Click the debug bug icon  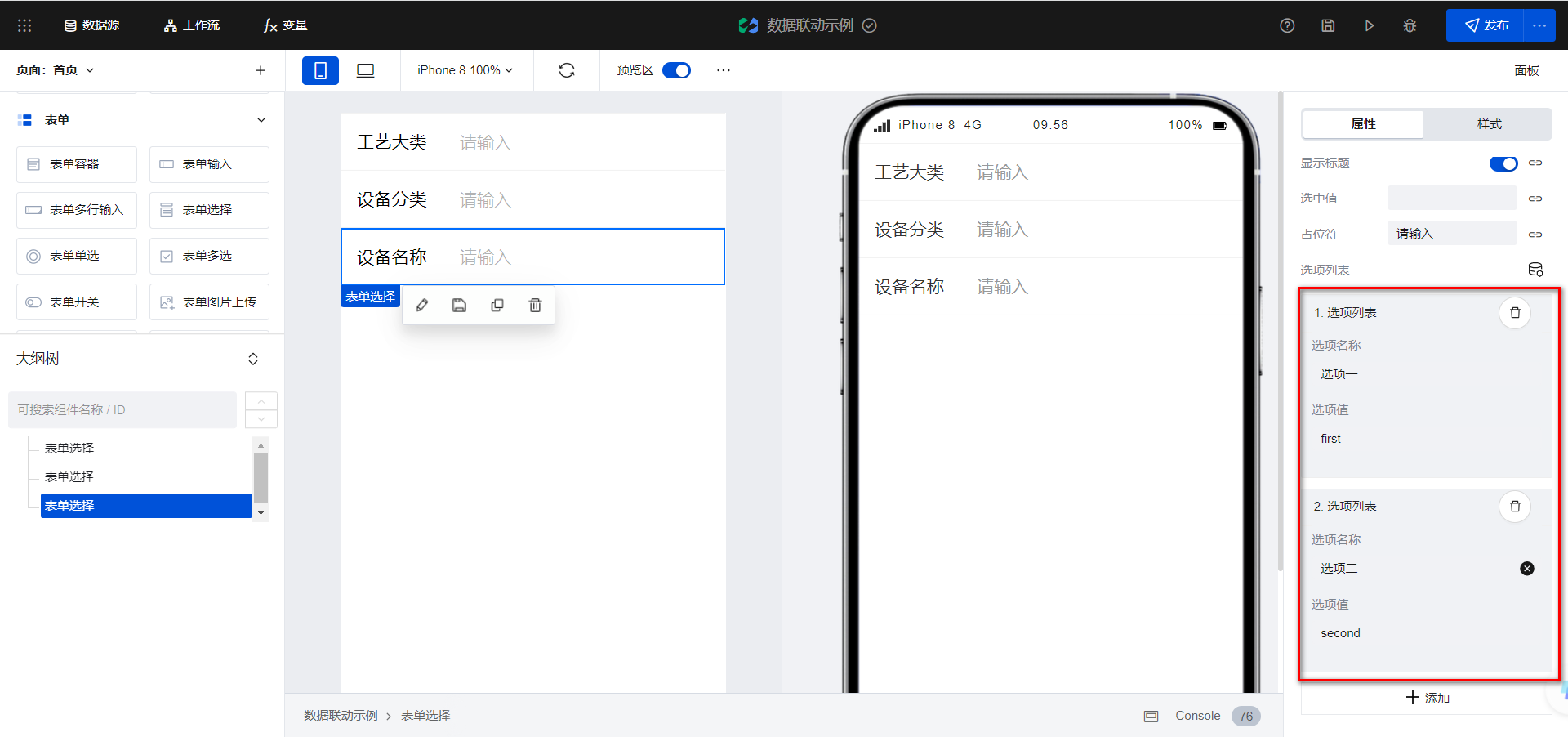(x=1410, y=25)
